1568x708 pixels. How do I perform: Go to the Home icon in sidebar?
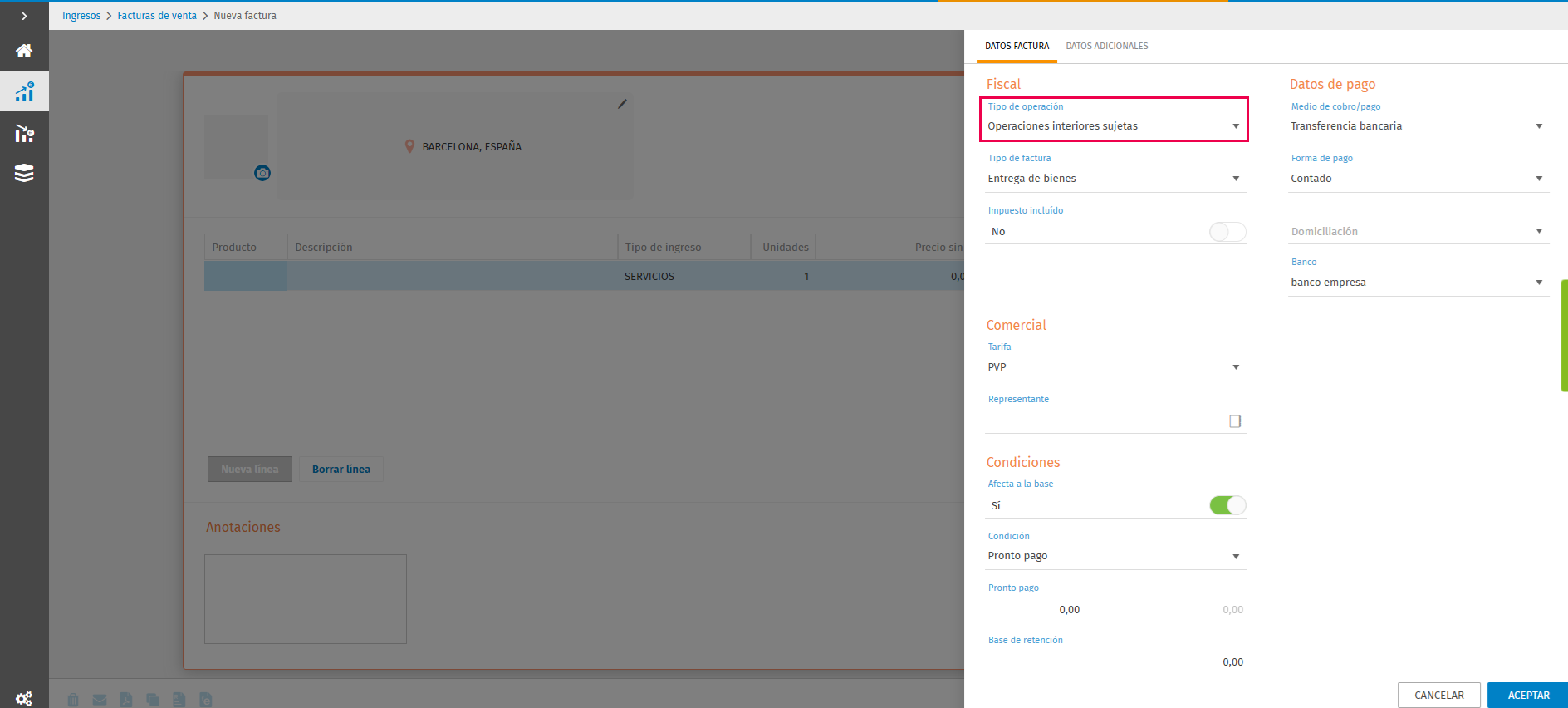click(x=24, y=51)
